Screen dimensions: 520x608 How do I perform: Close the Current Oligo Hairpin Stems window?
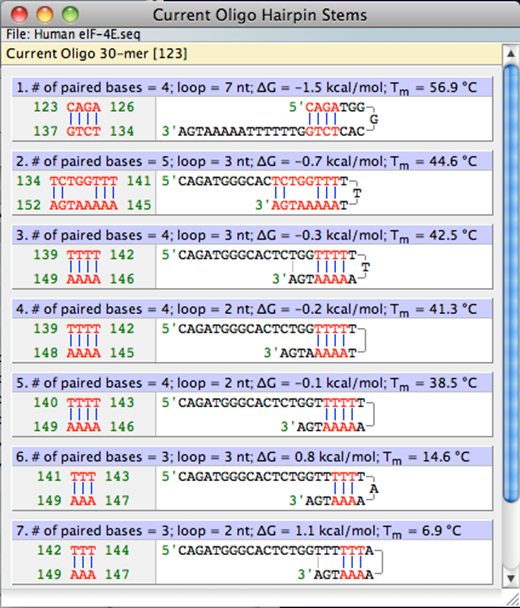19,15
